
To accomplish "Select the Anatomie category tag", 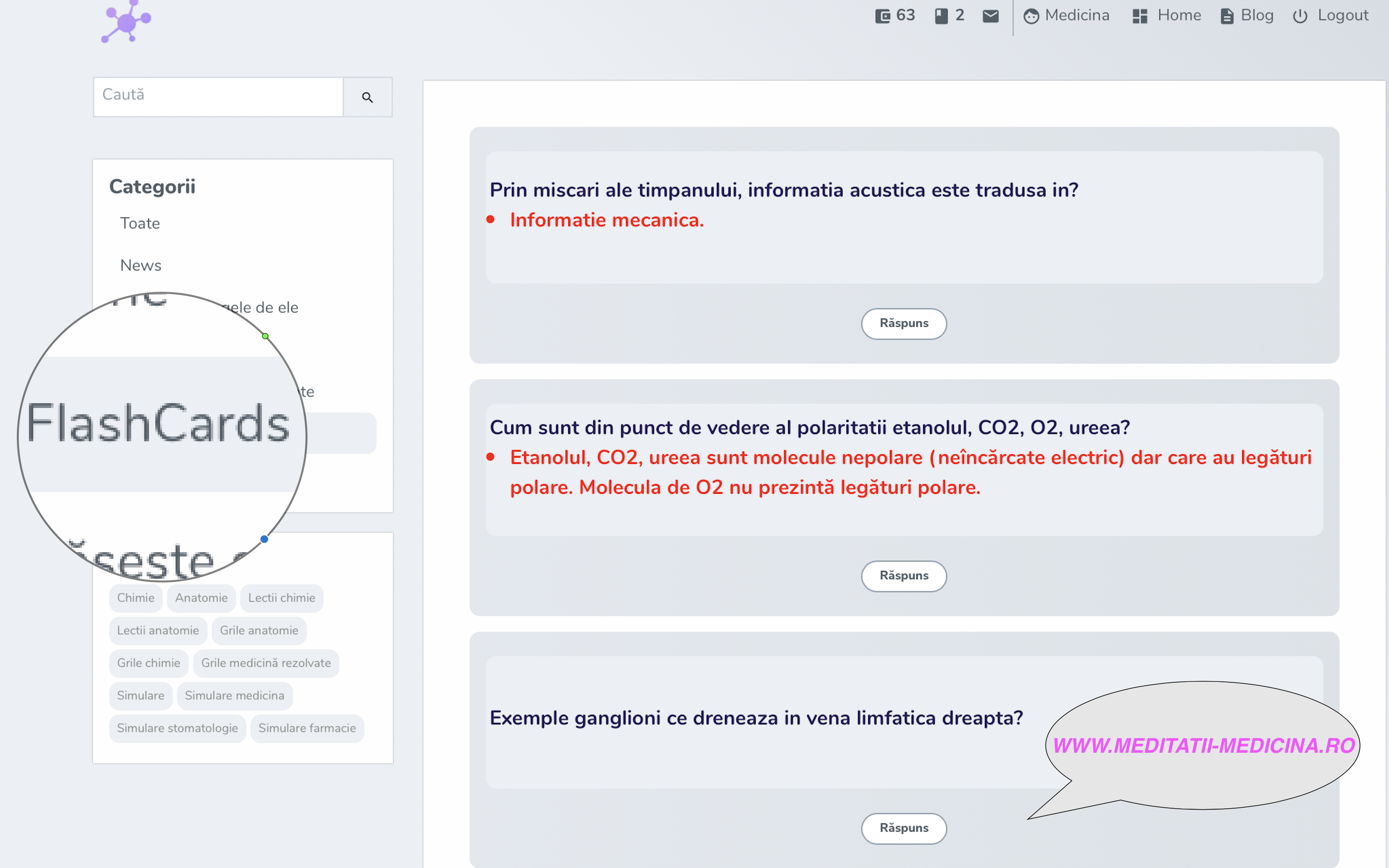I will click(x=200, y=597).
